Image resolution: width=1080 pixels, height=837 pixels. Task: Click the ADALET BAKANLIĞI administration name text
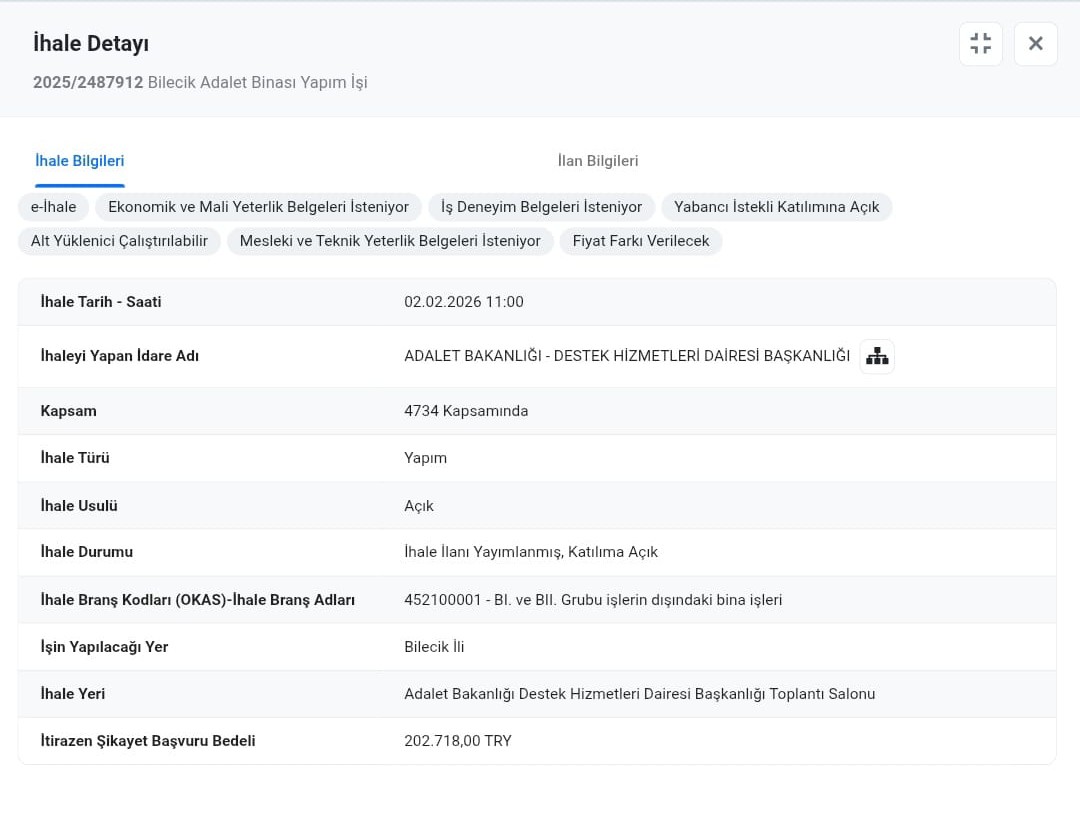click(626, 356)
